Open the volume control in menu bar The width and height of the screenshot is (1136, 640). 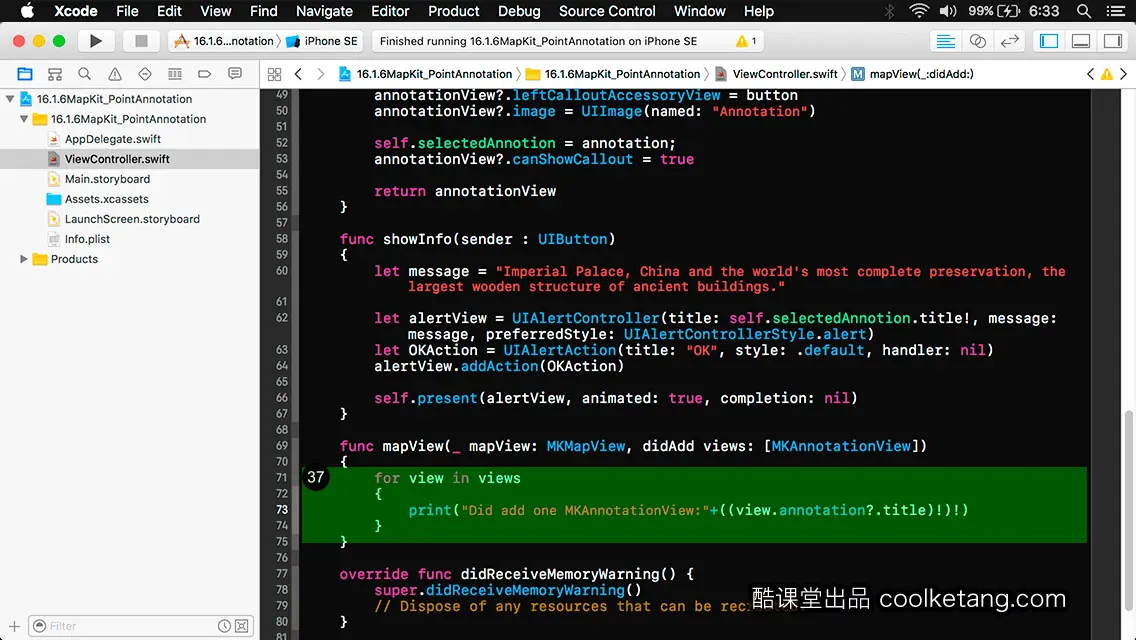point(948,11)
